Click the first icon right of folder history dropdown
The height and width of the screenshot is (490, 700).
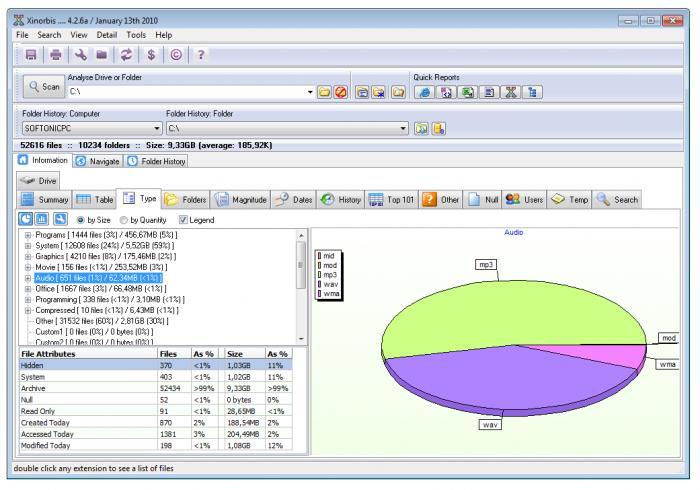pos(421,129)
